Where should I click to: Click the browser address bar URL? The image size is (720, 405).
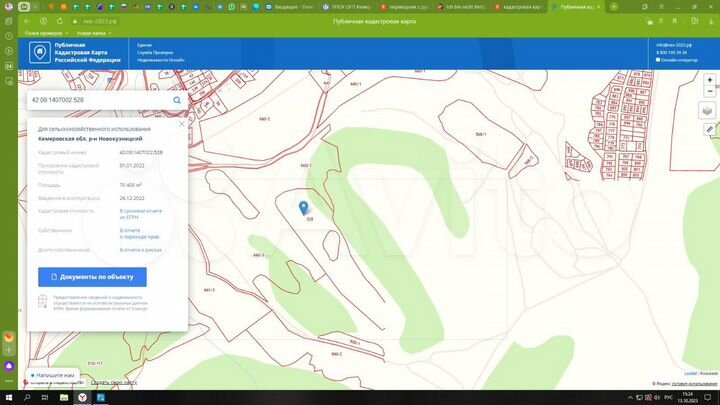click(x=100, y=21)
